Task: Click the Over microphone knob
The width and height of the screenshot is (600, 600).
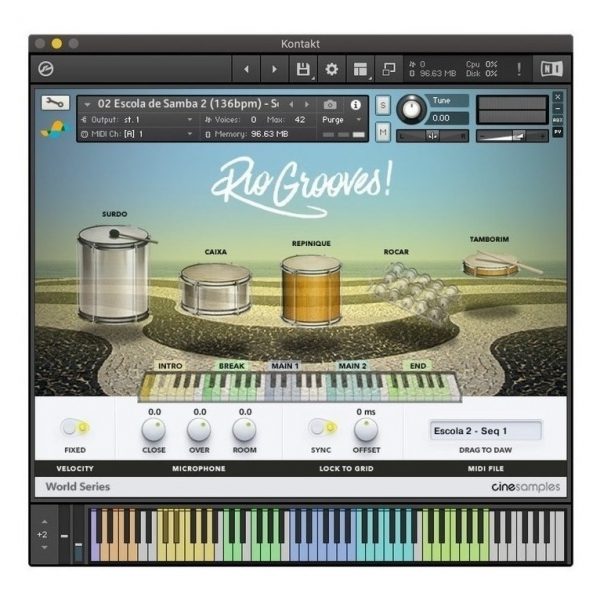Action: coord(199,430)
